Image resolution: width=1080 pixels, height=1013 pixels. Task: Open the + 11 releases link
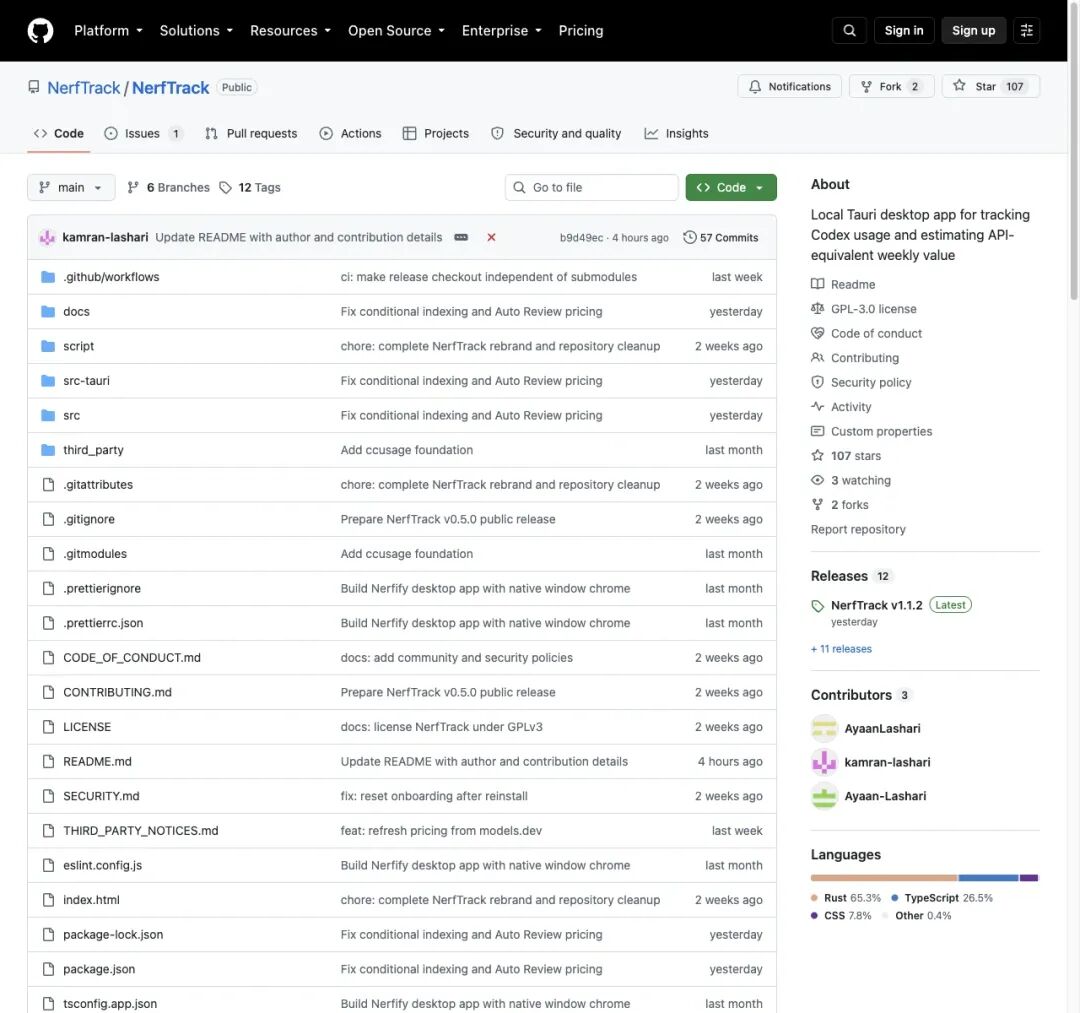tap(841, 649)
